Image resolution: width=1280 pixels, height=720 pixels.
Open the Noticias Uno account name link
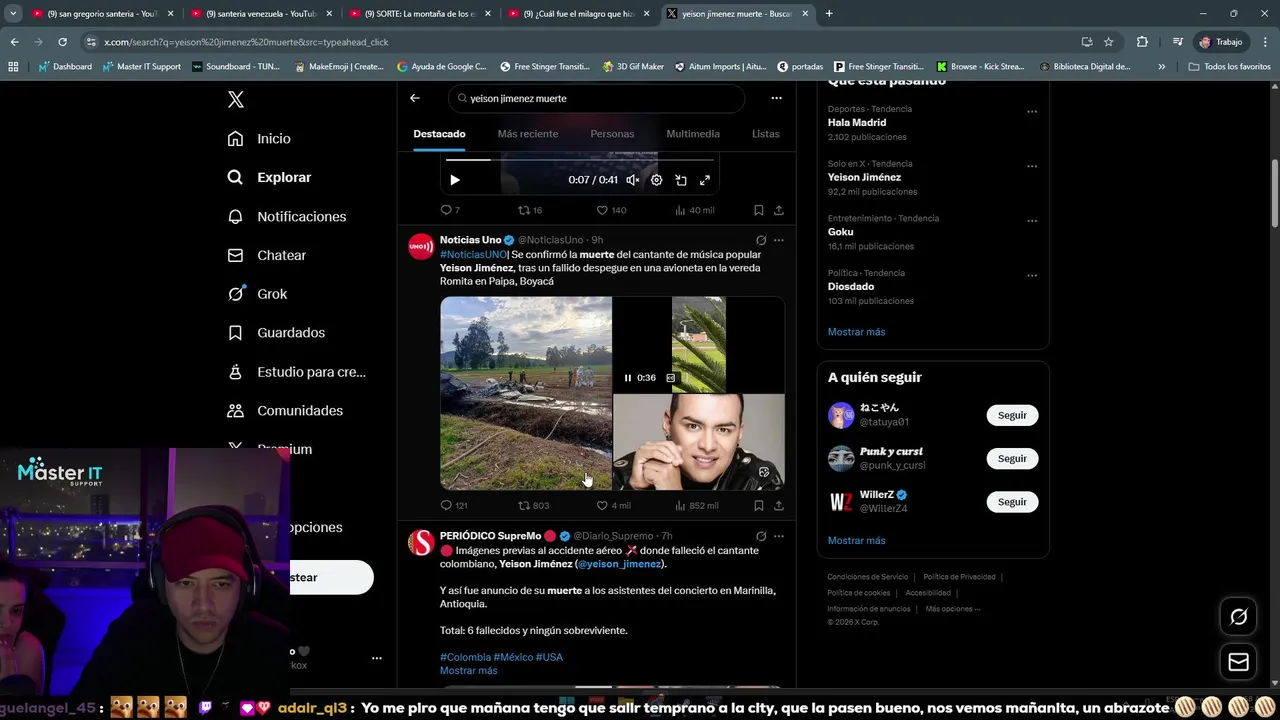pos(470,240)
